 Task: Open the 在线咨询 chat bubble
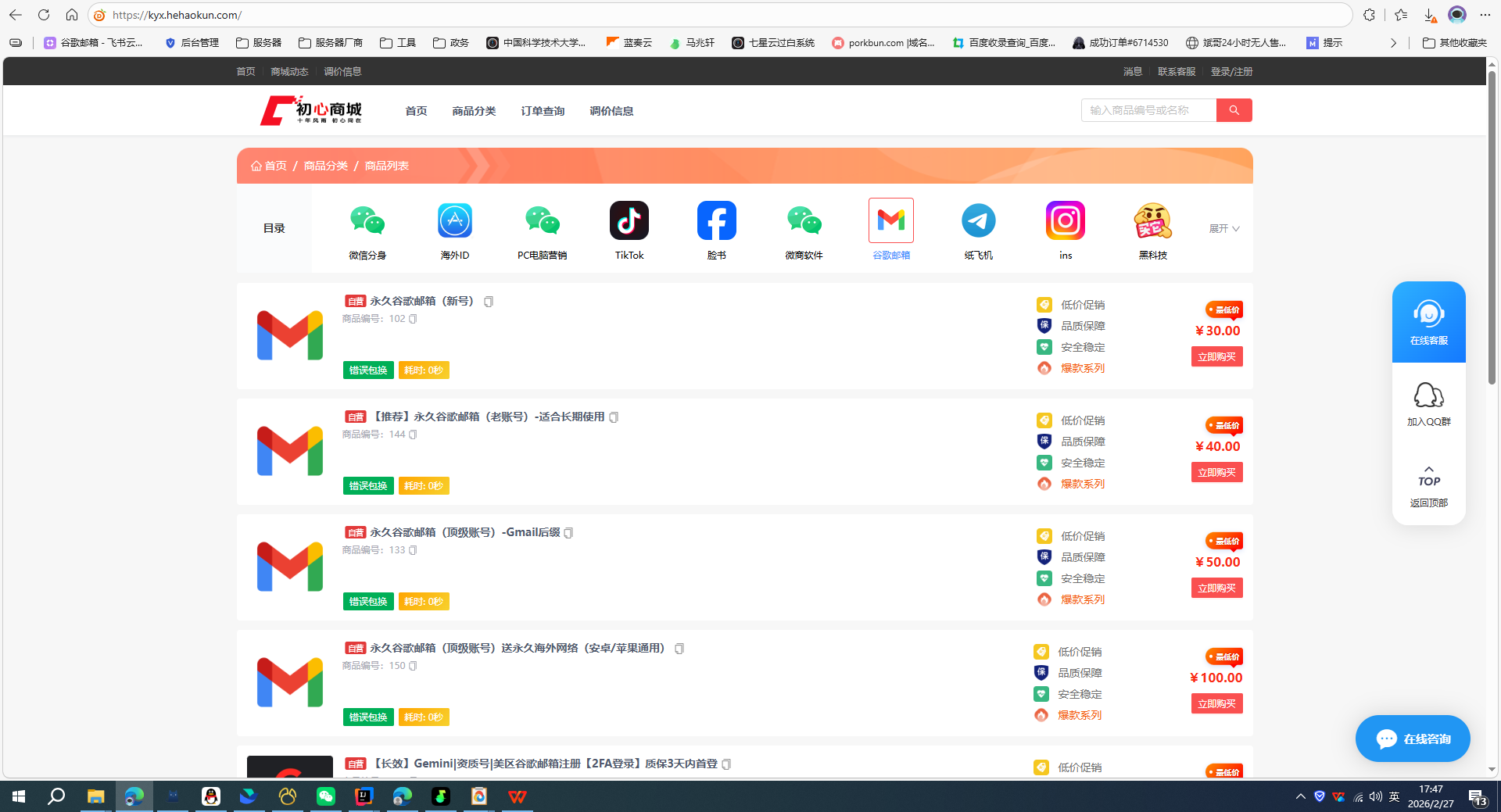(x=1412, y=738)
